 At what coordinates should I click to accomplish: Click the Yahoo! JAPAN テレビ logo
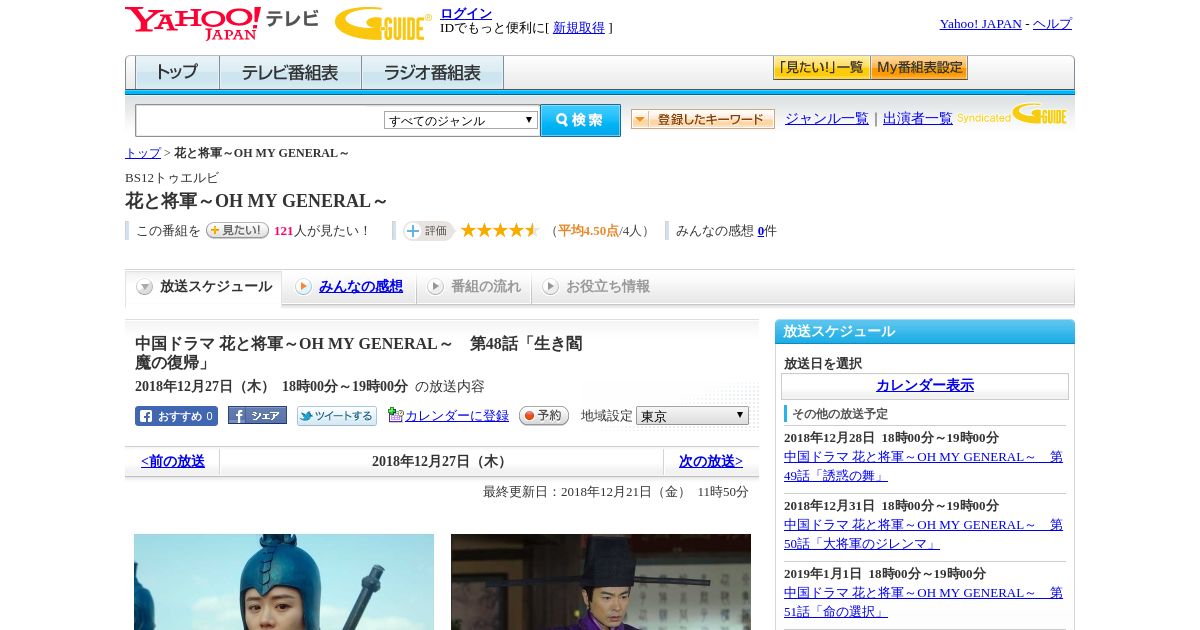(x=222, y=23)
